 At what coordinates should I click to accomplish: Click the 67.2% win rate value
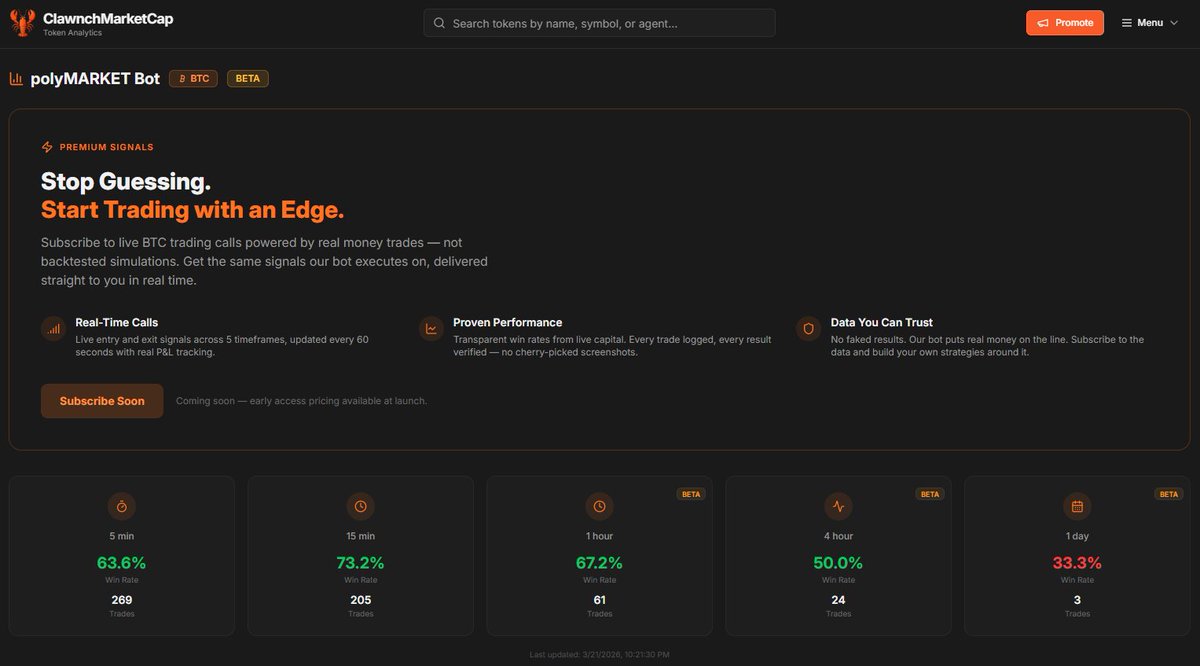tap(599, 563)
